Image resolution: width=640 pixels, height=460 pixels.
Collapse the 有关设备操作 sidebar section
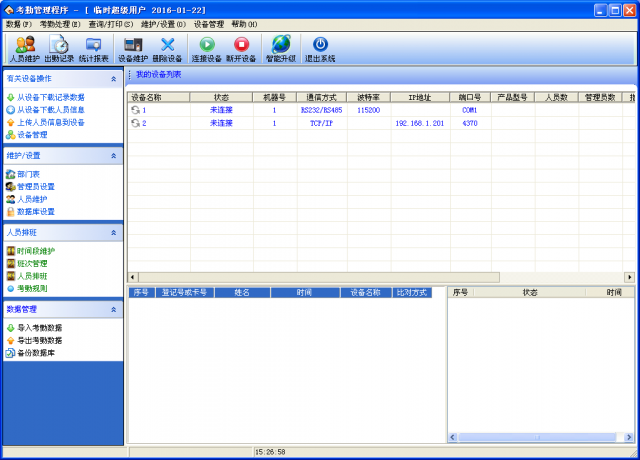tap(113, 78)
